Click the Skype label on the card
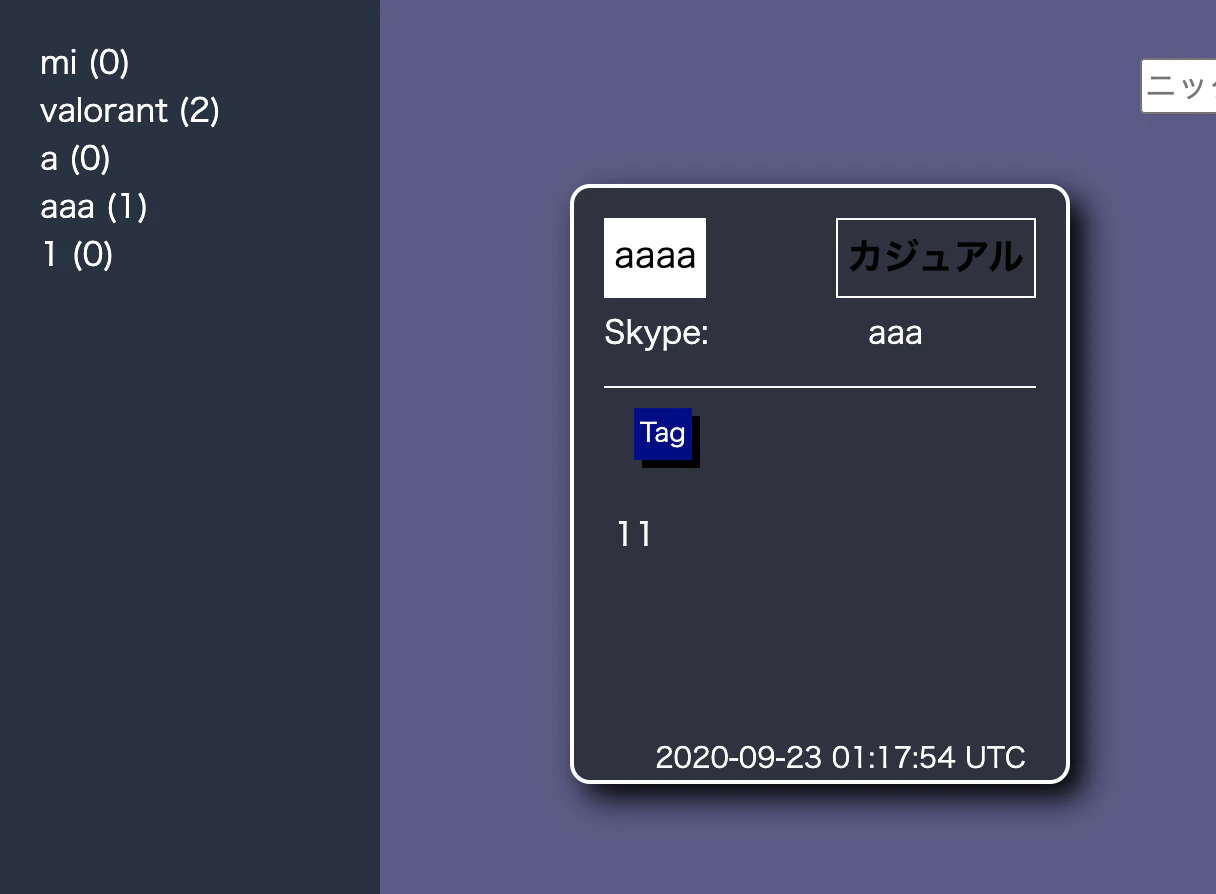1216x894 pixels. click(655, 333)
